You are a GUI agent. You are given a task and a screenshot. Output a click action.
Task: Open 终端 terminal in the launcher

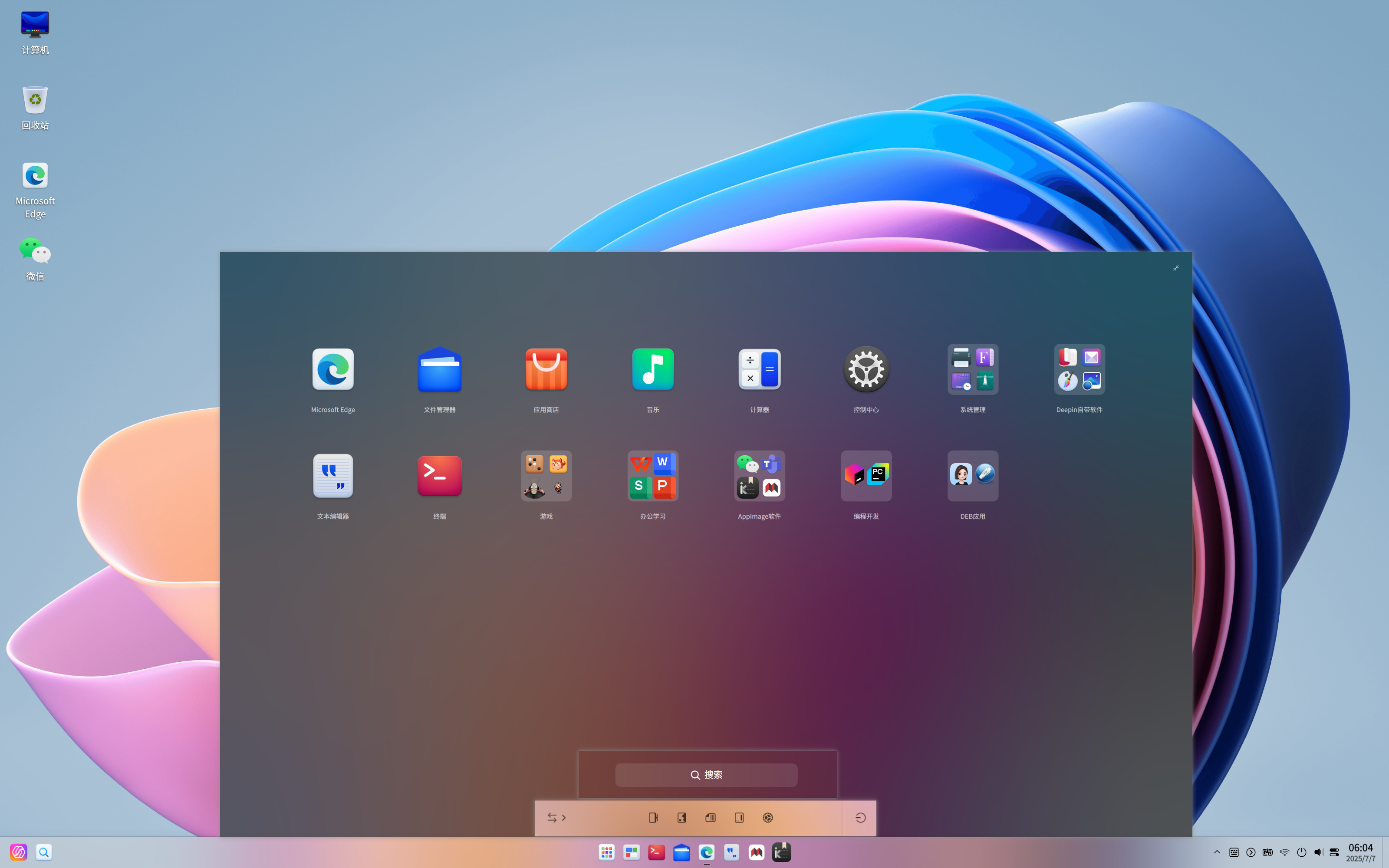(440, 475)
